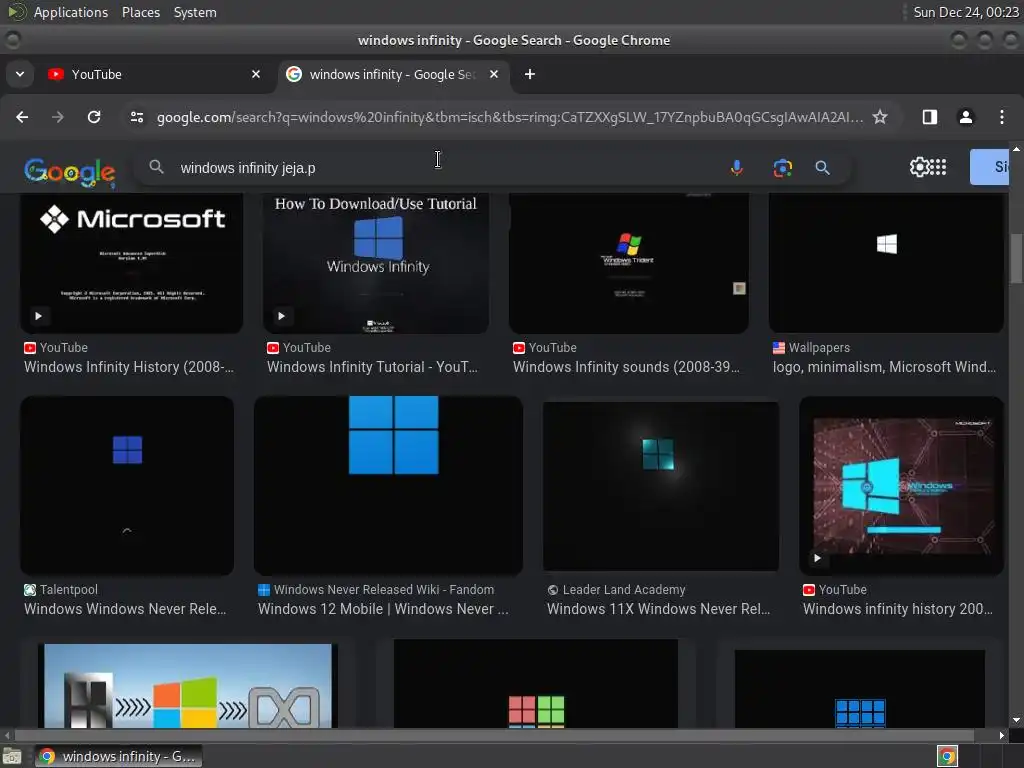This screenshot has height=768, width=1024.
Task: Click the clock Sun Dec 24, 00:23
Action: [965, 12]
